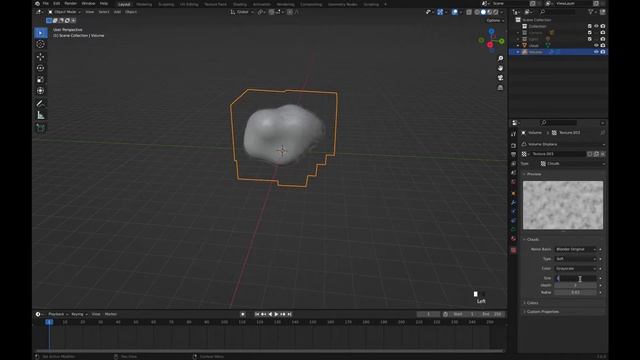Select the Add Cube tool
Screen dimensions: 640x360
40,128
